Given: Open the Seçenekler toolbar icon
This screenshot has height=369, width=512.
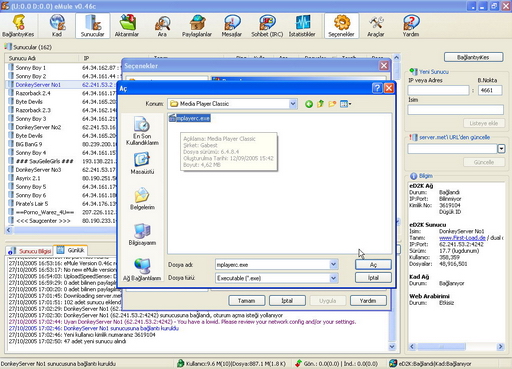Looking at the screenshot, I should point(341,26).
